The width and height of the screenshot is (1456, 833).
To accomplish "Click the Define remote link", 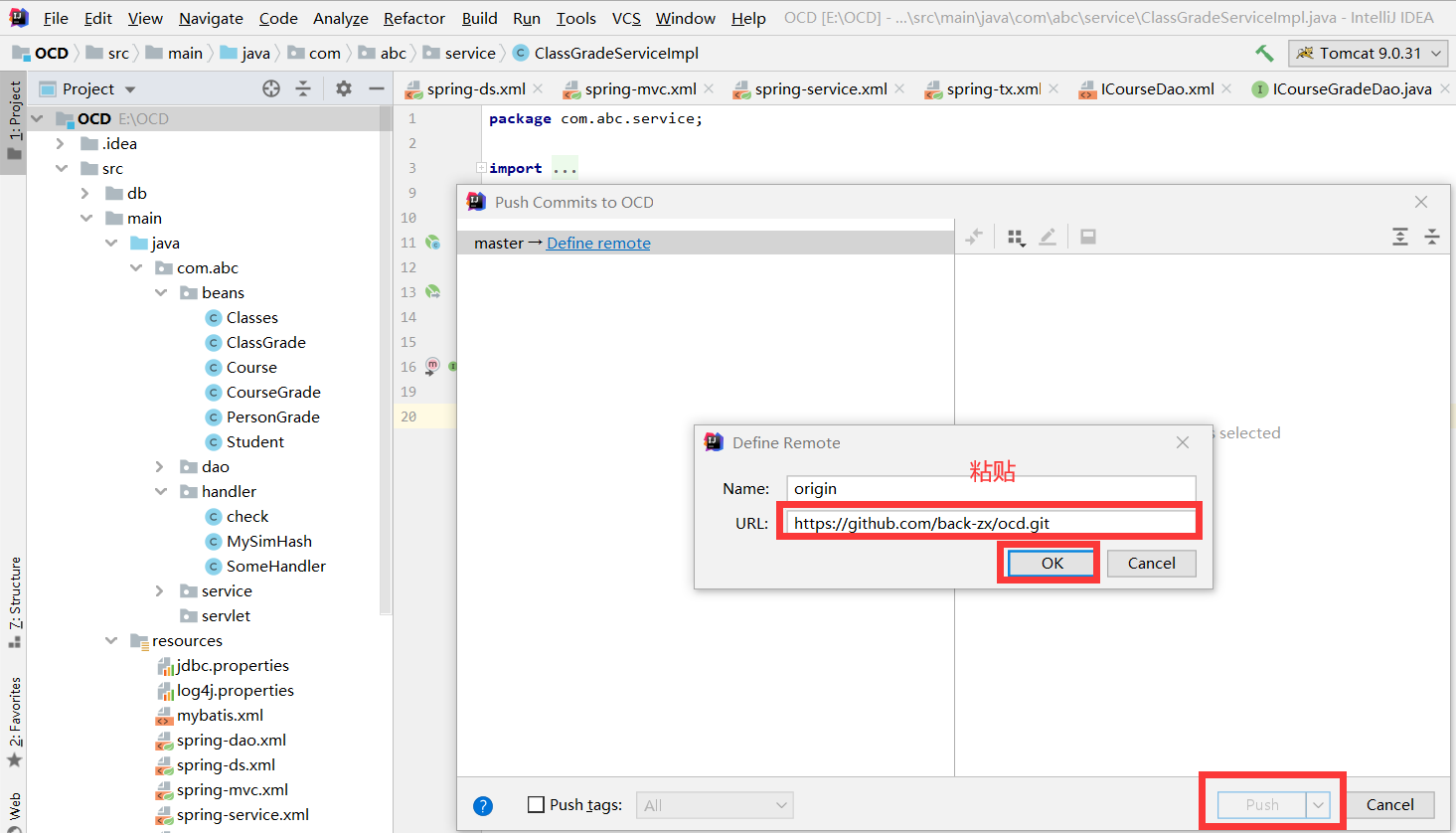I will pos(597,242).
